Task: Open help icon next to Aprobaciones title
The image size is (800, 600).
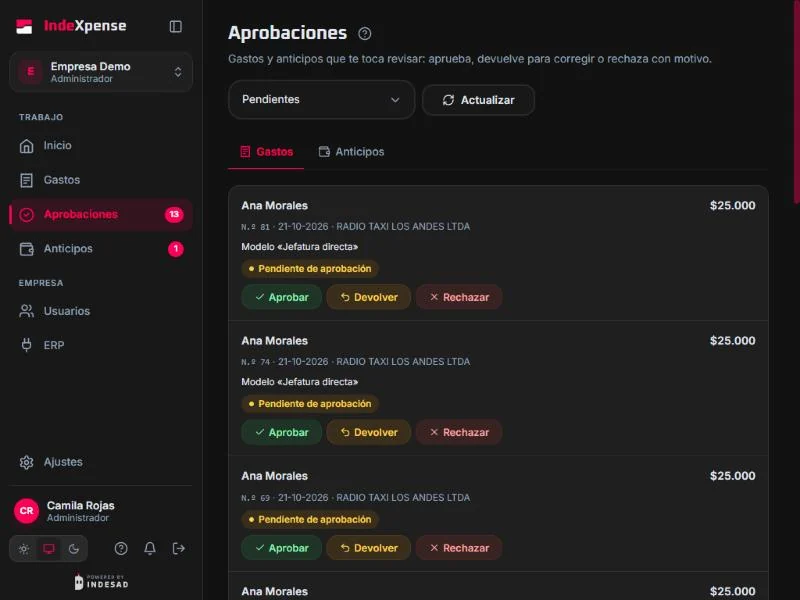Action: coord(364,34)
